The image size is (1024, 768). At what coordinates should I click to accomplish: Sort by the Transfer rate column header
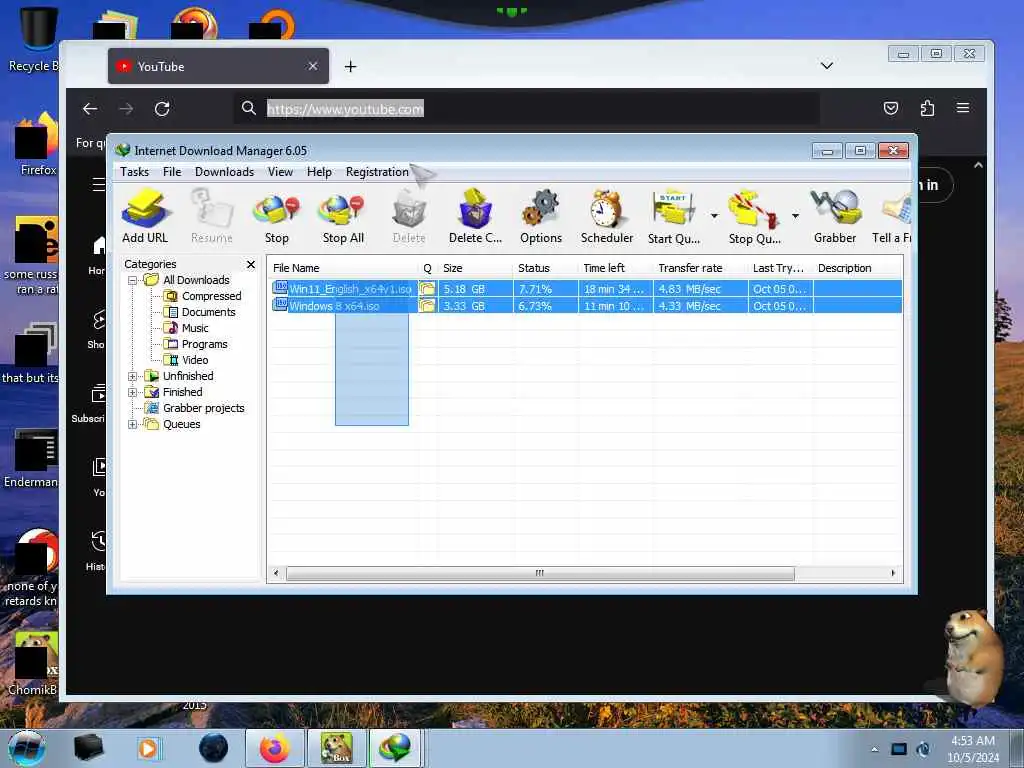pos(701,268)
